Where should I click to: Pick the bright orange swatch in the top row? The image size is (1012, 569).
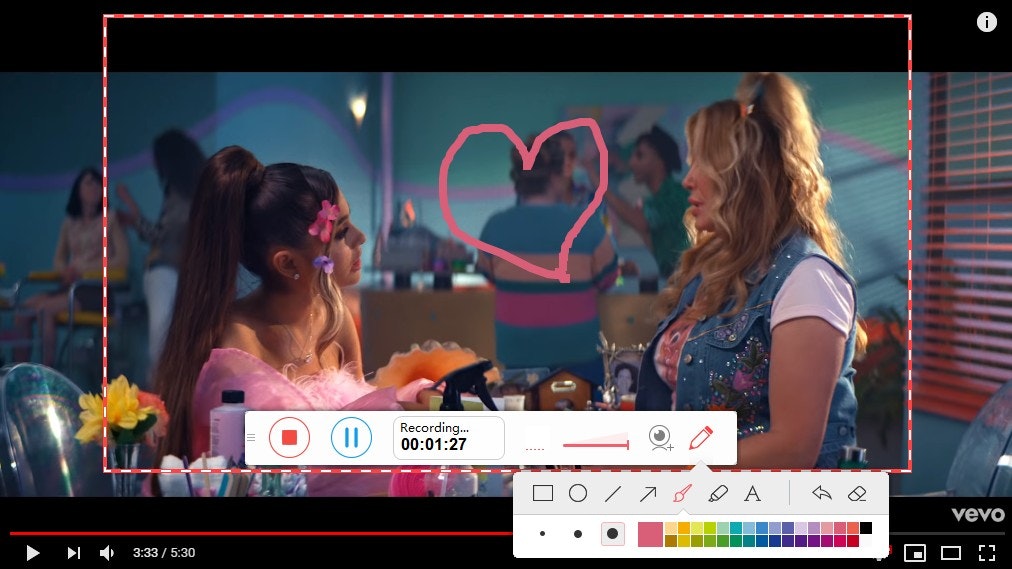[x=684, y=528]
